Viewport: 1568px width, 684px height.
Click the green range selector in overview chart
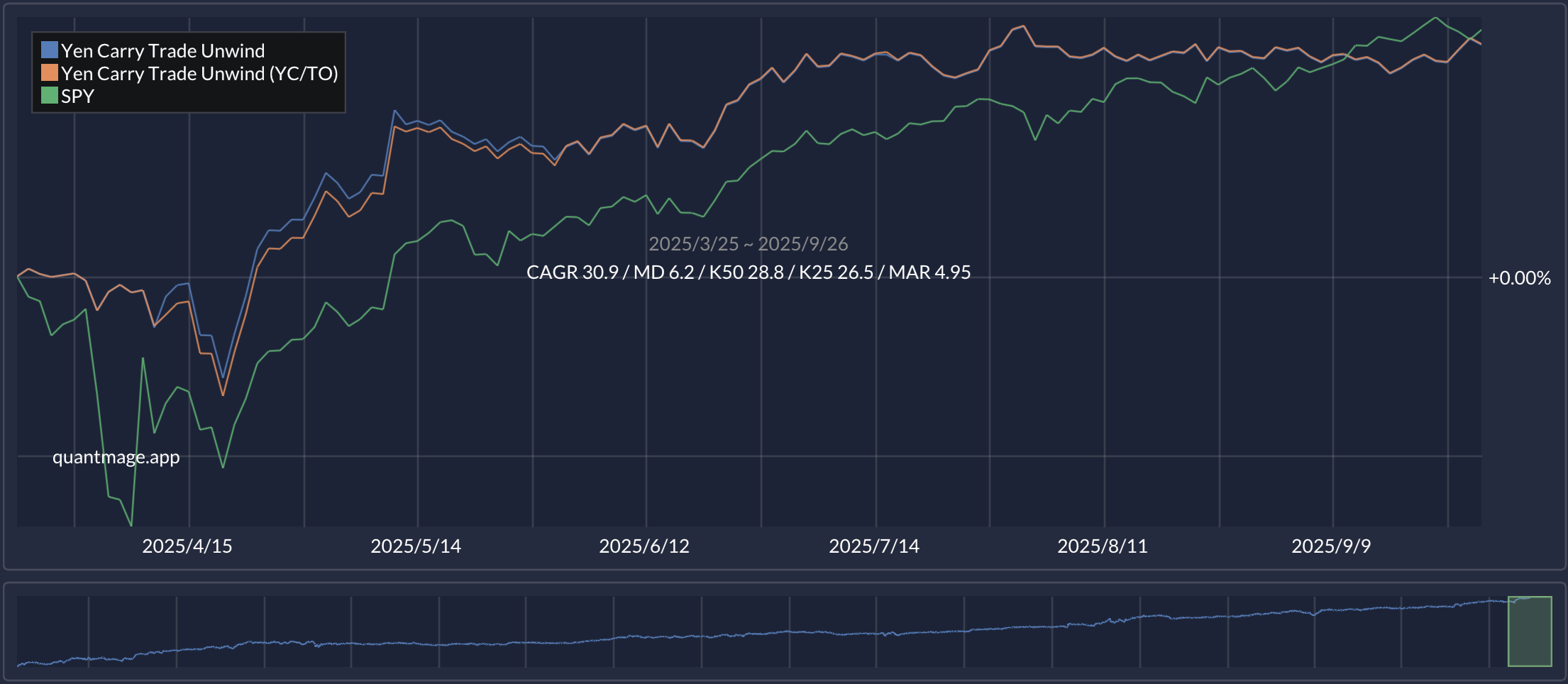(1530, 631)
